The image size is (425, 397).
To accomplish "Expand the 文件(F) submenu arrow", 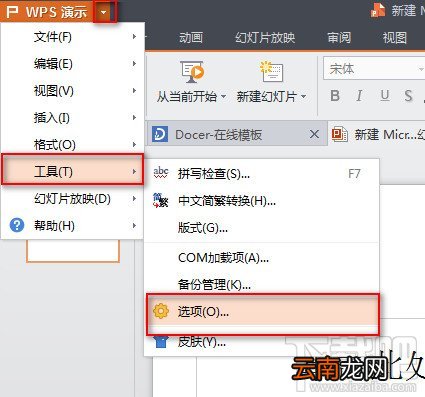I will click(134, 36).
